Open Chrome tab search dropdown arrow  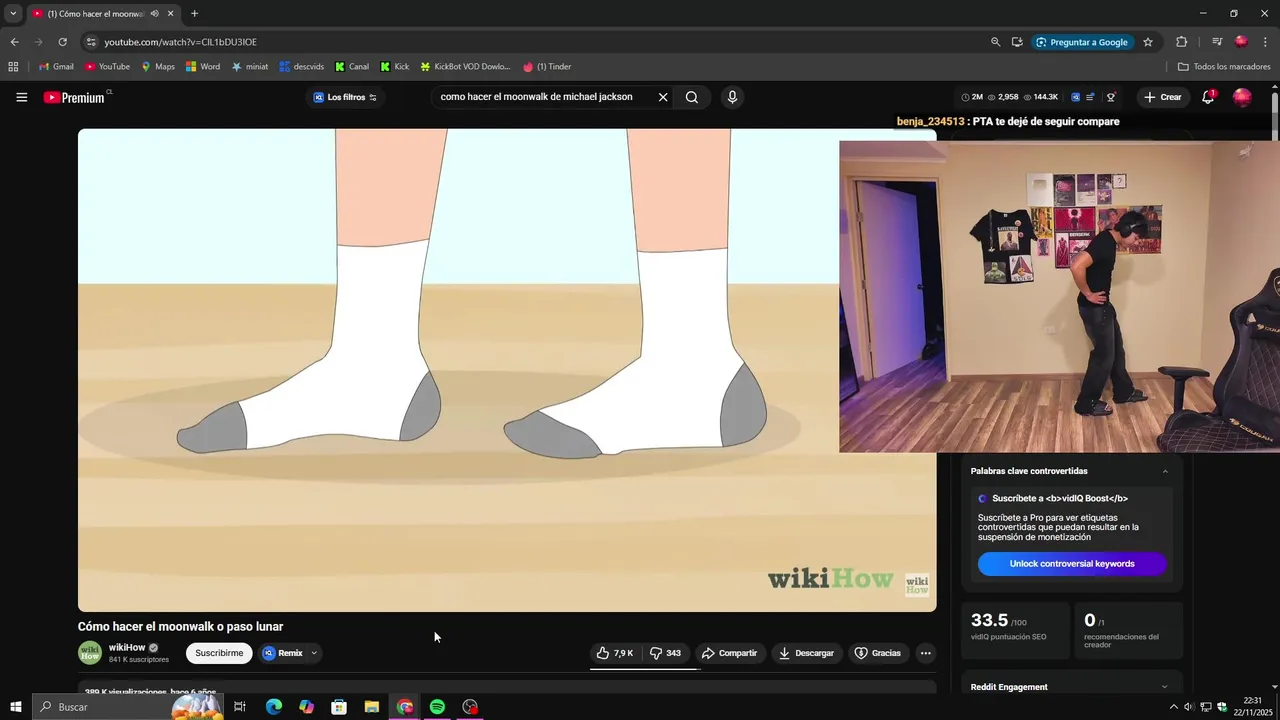click(x=13, y=13)
